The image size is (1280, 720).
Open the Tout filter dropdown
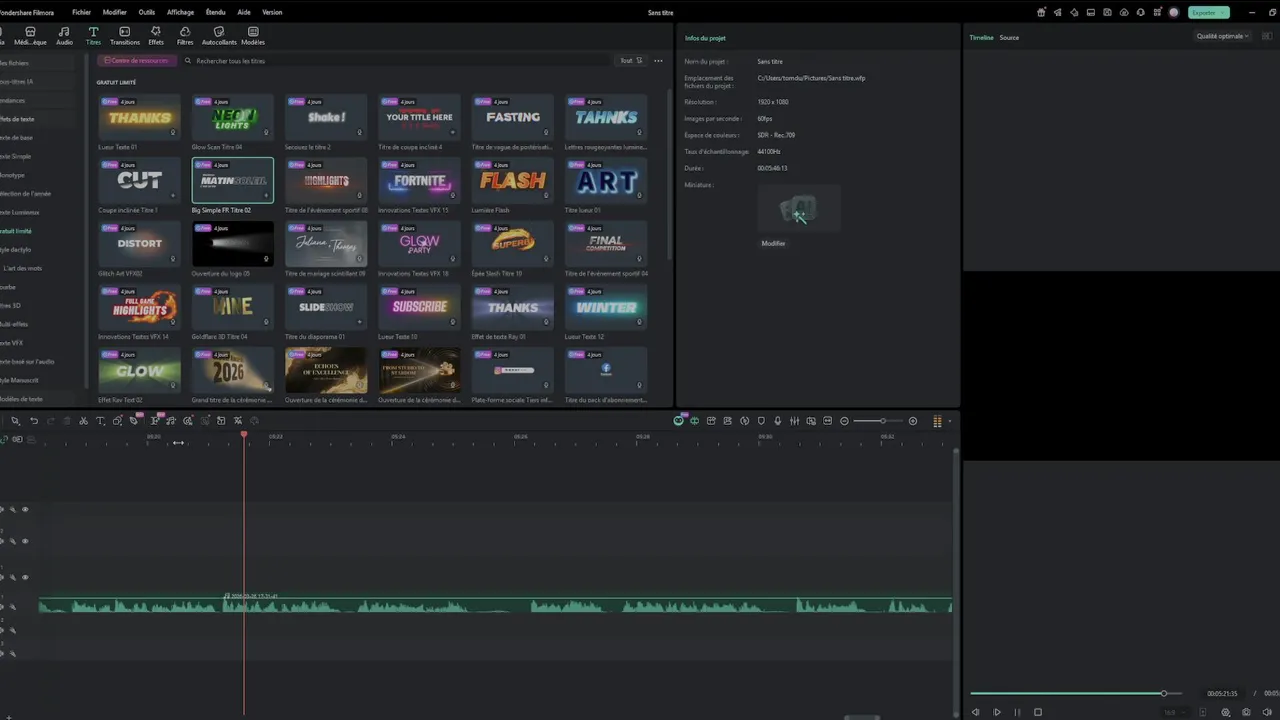tap(631, 61)
